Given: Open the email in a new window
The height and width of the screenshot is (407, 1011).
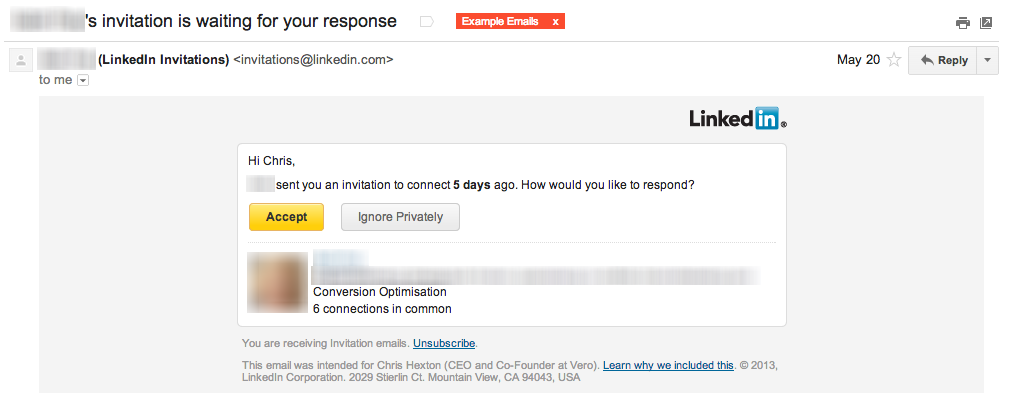Looking at the screenshot, I should point(986,22).
